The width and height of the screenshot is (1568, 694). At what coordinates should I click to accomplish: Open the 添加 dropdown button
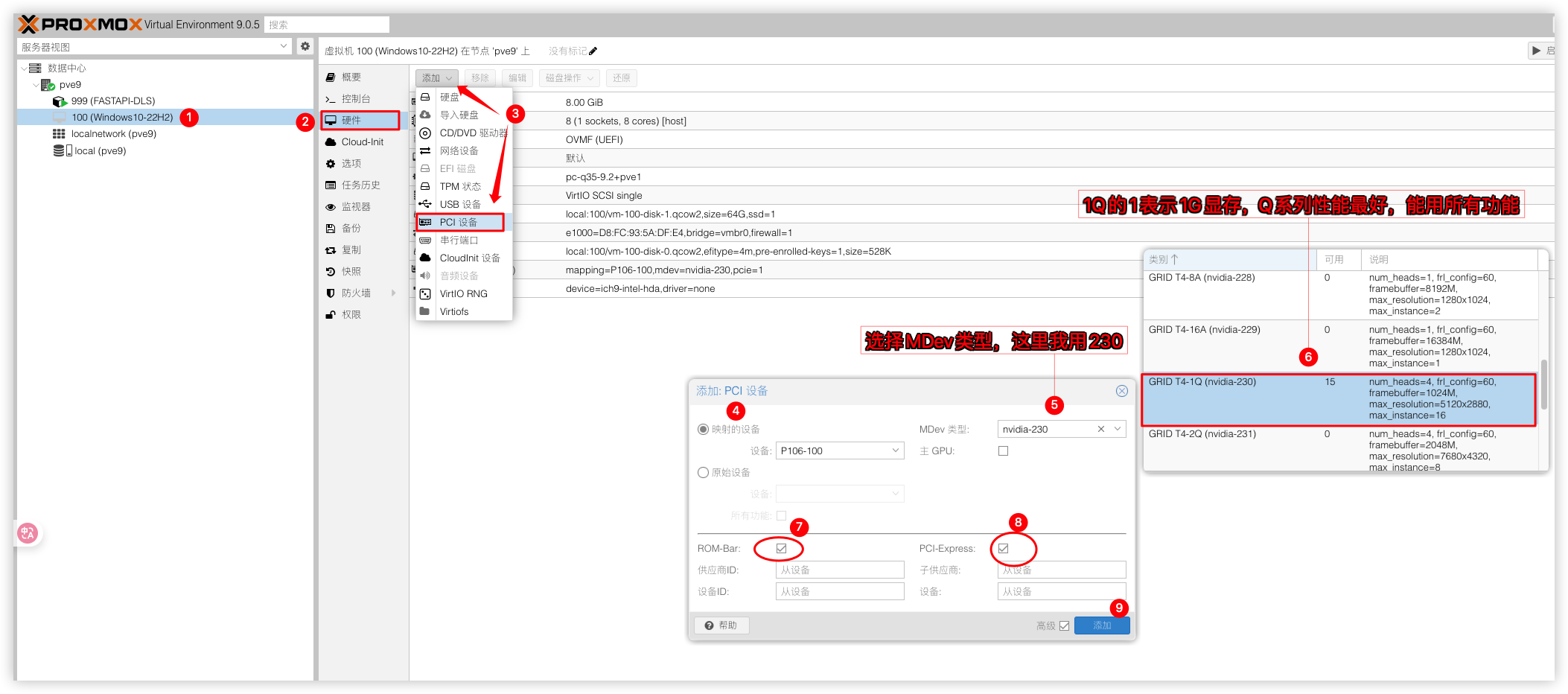(x=437, y=78)
